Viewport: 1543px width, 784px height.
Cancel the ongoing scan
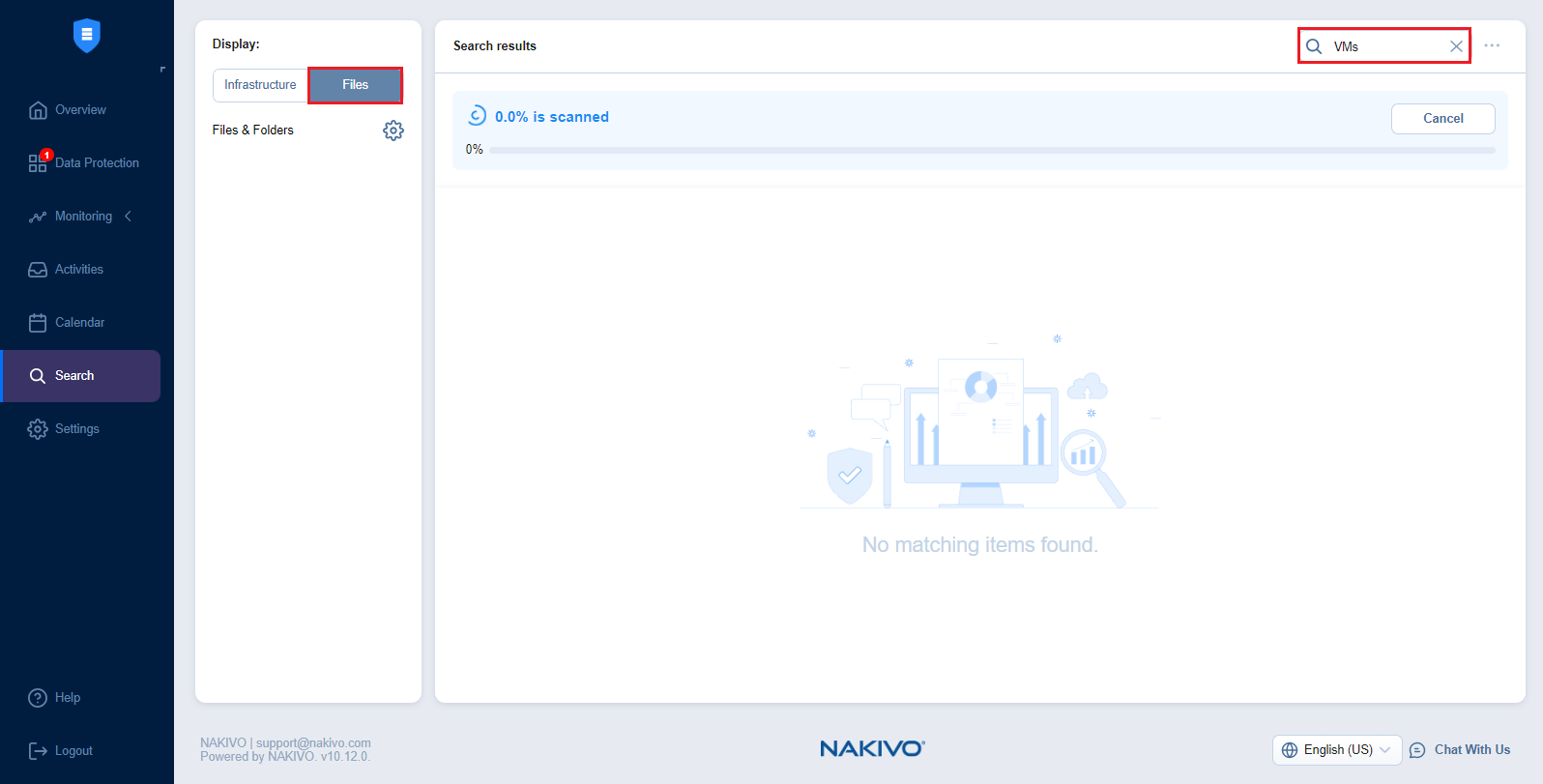coord(1442,119)
